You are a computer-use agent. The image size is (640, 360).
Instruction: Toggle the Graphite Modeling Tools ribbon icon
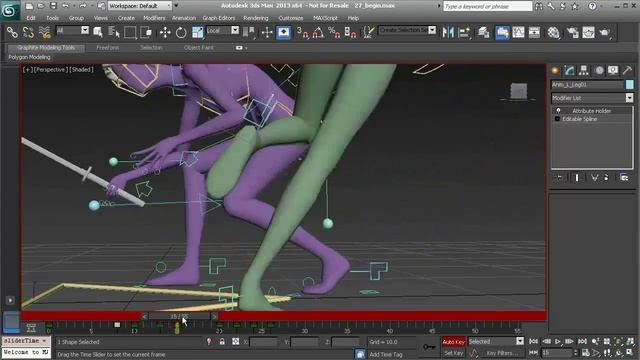tap(502, 32)
